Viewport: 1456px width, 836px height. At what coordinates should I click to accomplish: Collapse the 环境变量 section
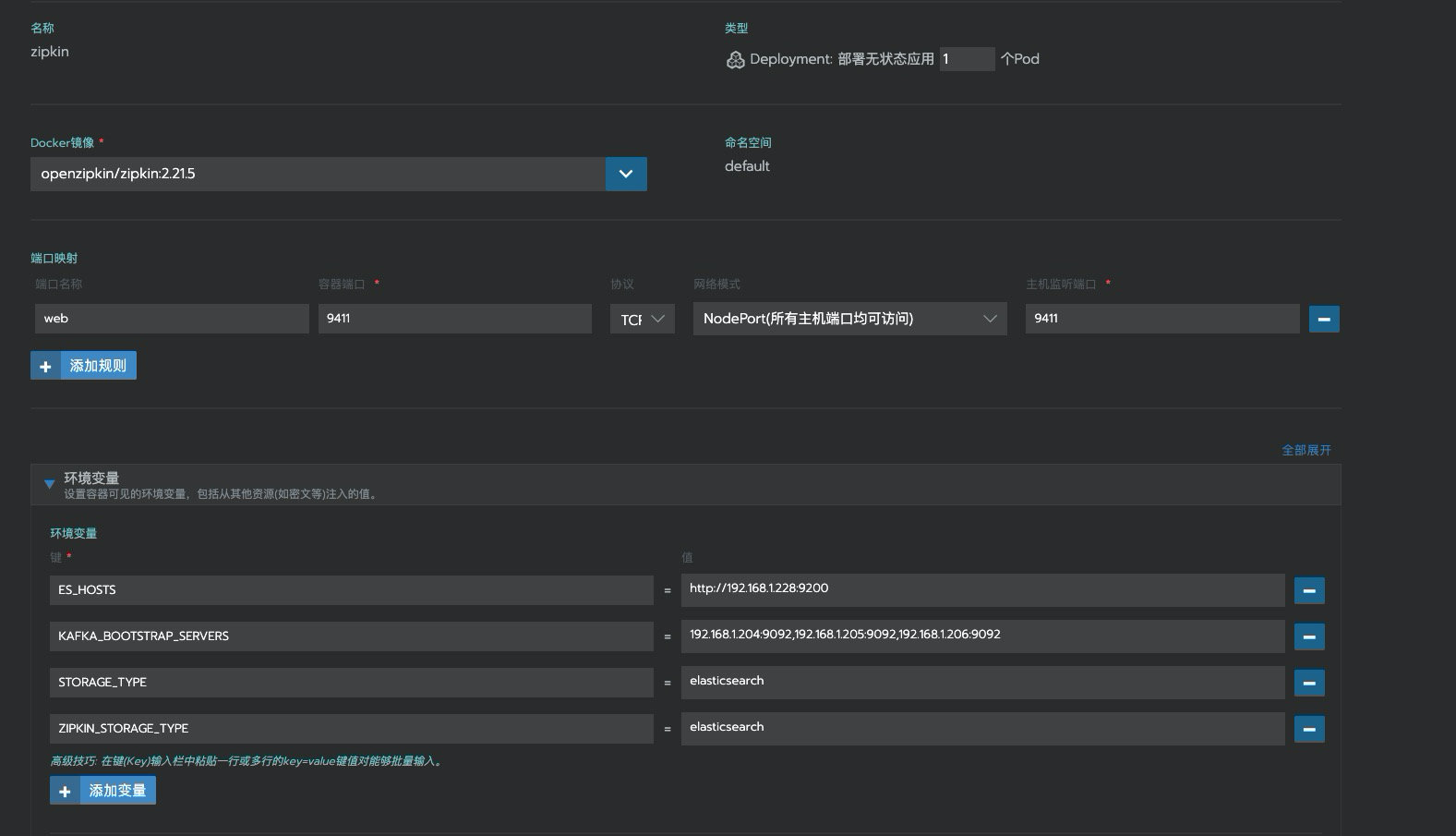(x=50, y=483)
